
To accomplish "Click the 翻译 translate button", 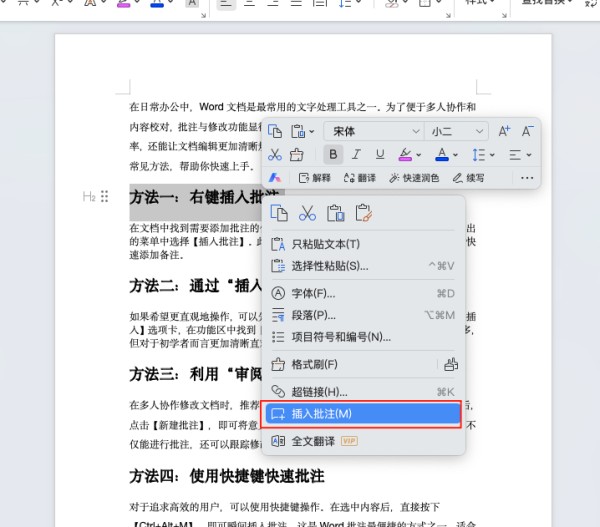I will (359, 178).
